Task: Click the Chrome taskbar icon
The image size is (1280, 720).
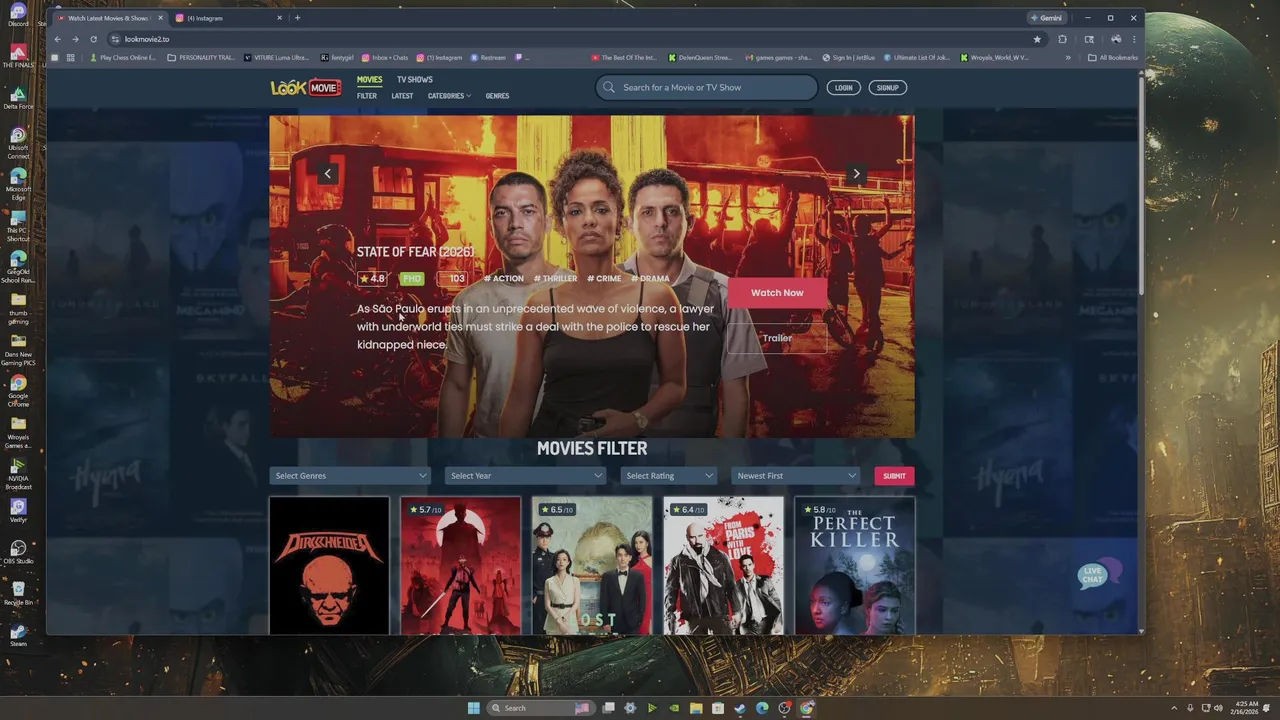Action: coord(806,708)
